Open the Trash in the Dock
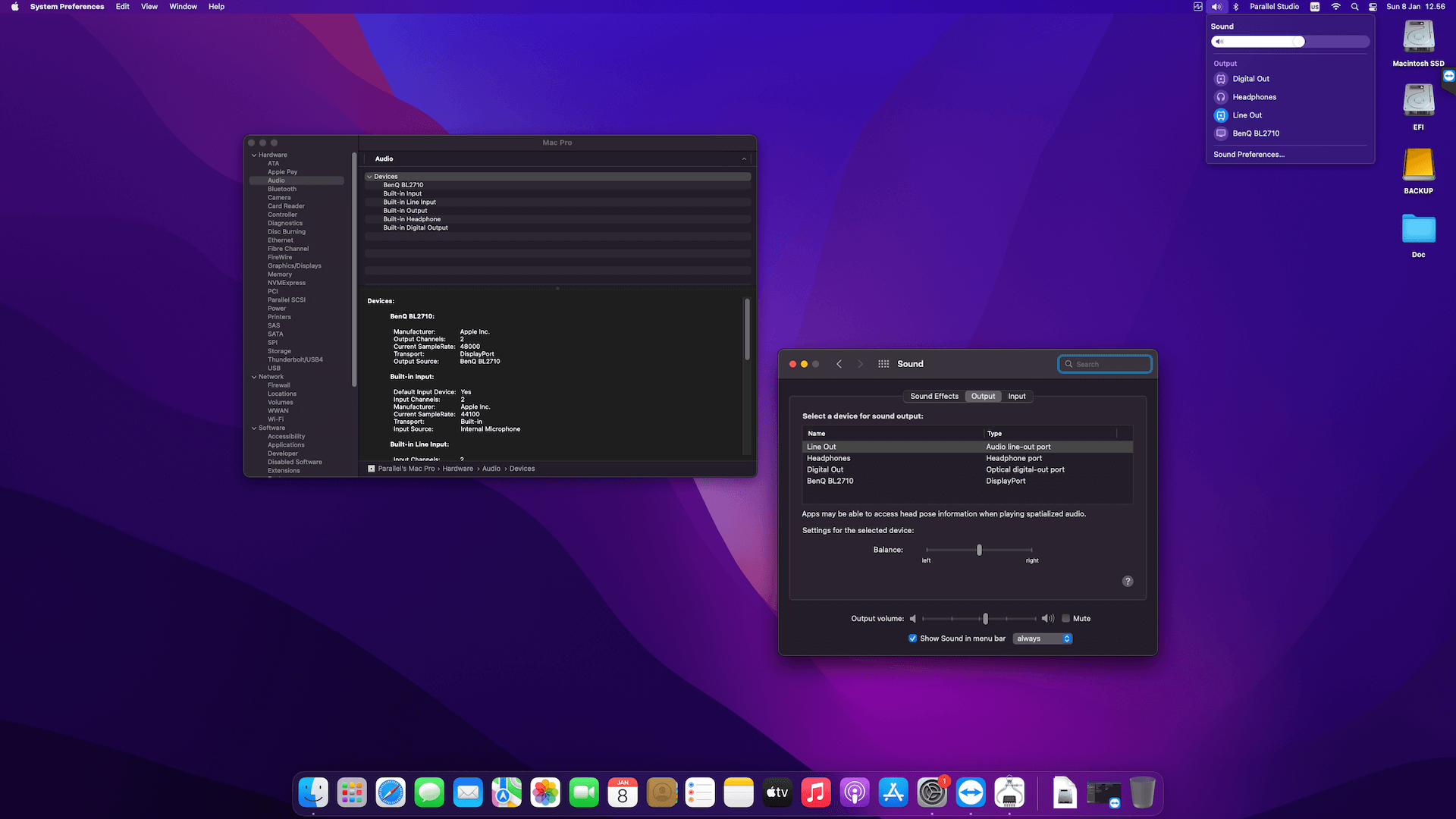Image resolution: width=1456 pixels, height=819 pixels. pos(1142,792)
